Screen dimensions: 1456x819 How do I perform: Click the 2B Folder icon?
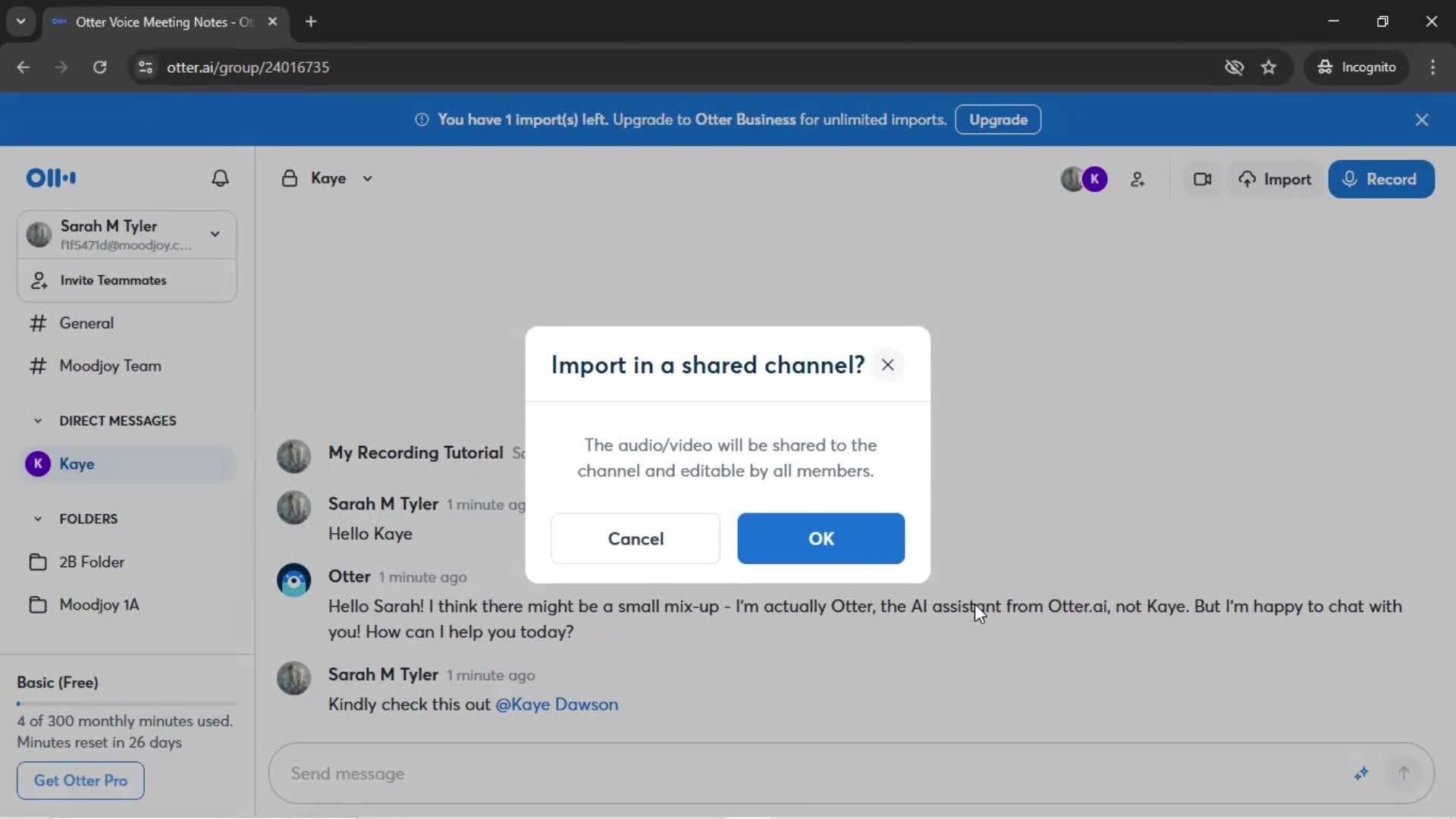[x=38, y=563]
